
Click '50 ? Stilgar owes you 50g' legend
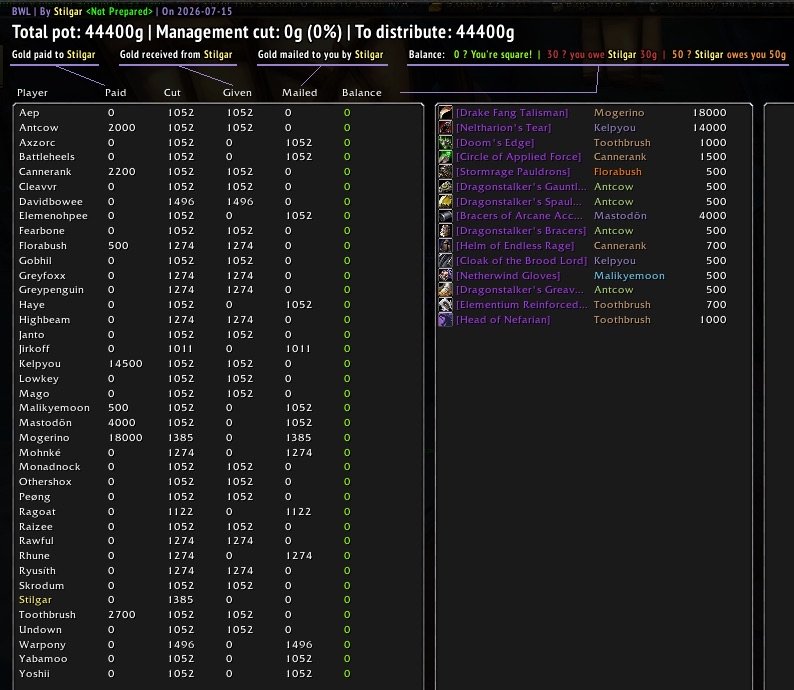coord(729,54)
